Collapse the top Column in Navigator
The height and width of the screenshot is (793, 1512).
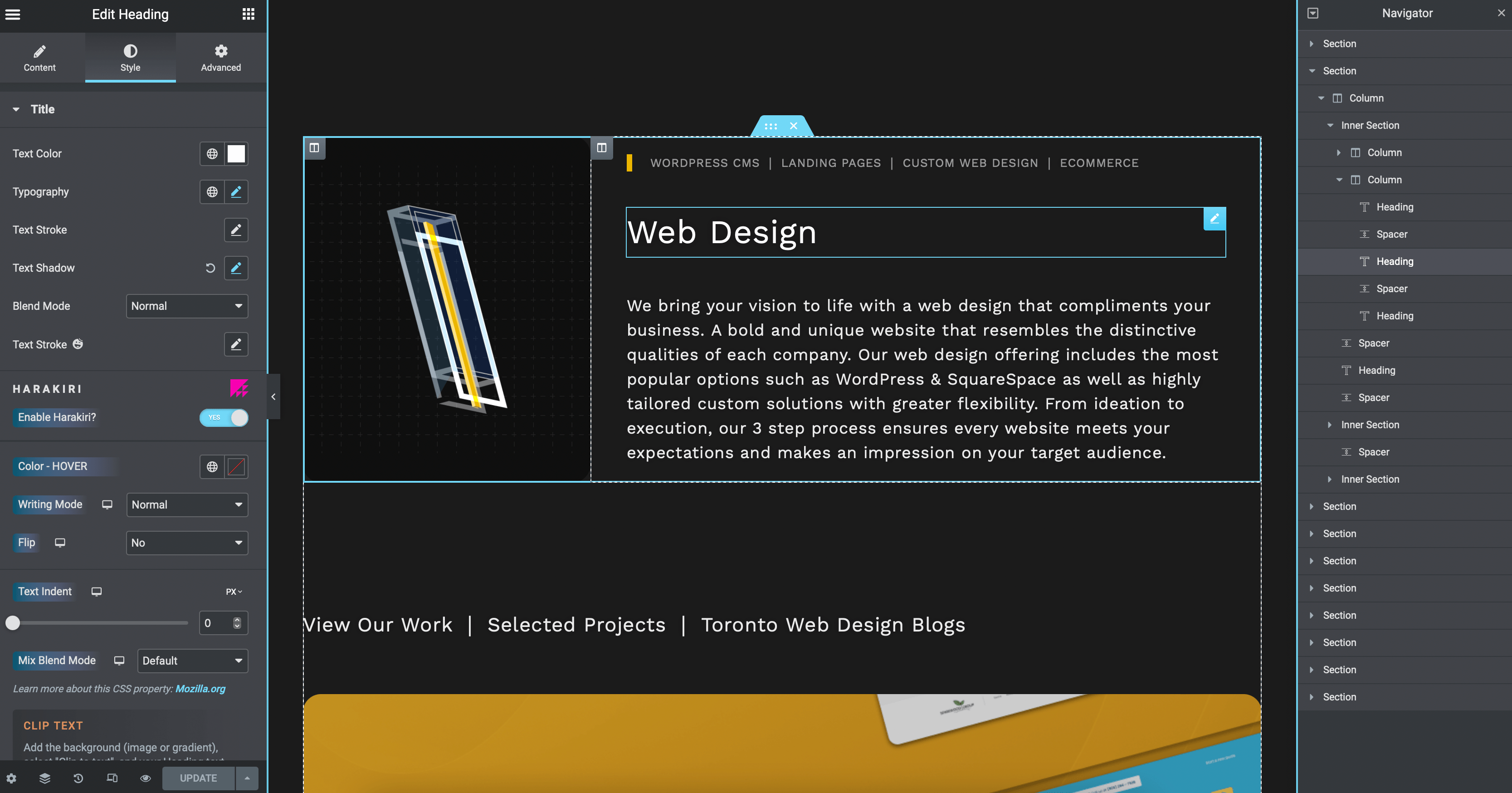[x=1321, y=98]
